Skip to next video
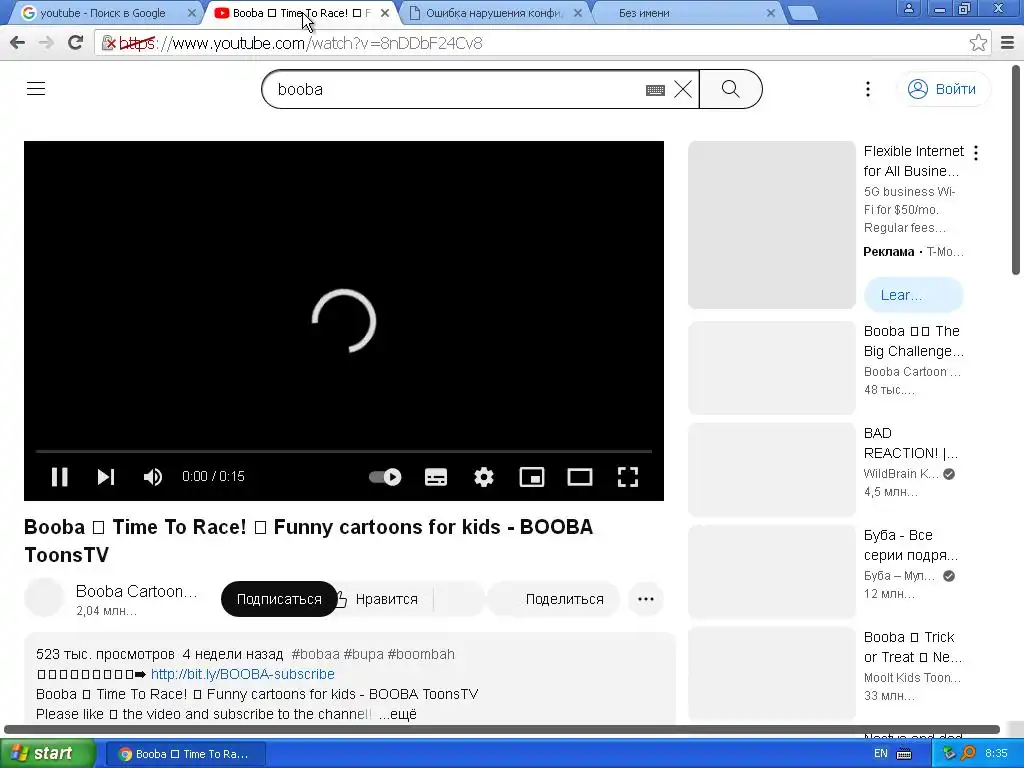This screenshot has width=1024, height=768. [106, 477]
